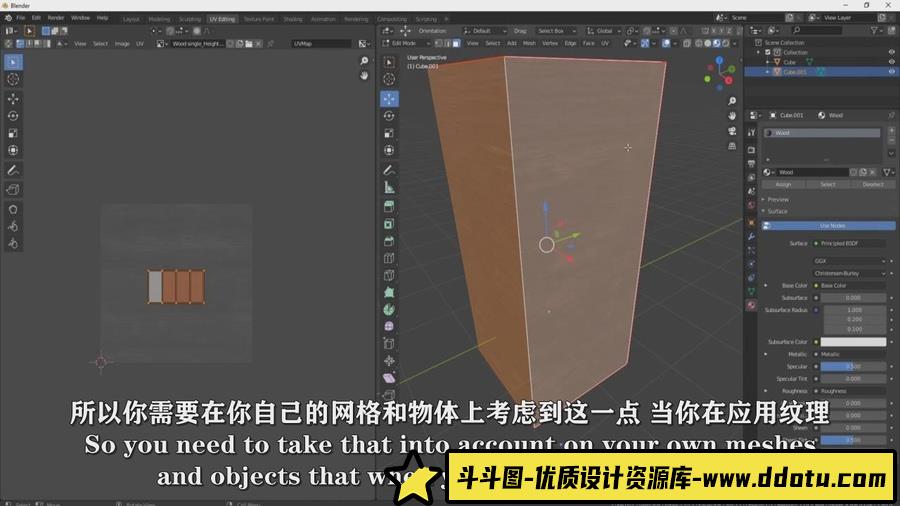This screenshot has width=900, height=506.
Task: Select the 3D viewport Measure tool
Action: [389, 188]
